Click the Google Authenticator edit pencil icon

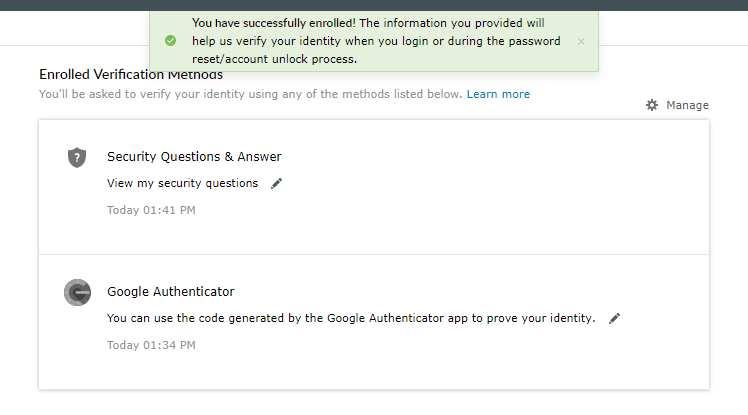[615, 318]
